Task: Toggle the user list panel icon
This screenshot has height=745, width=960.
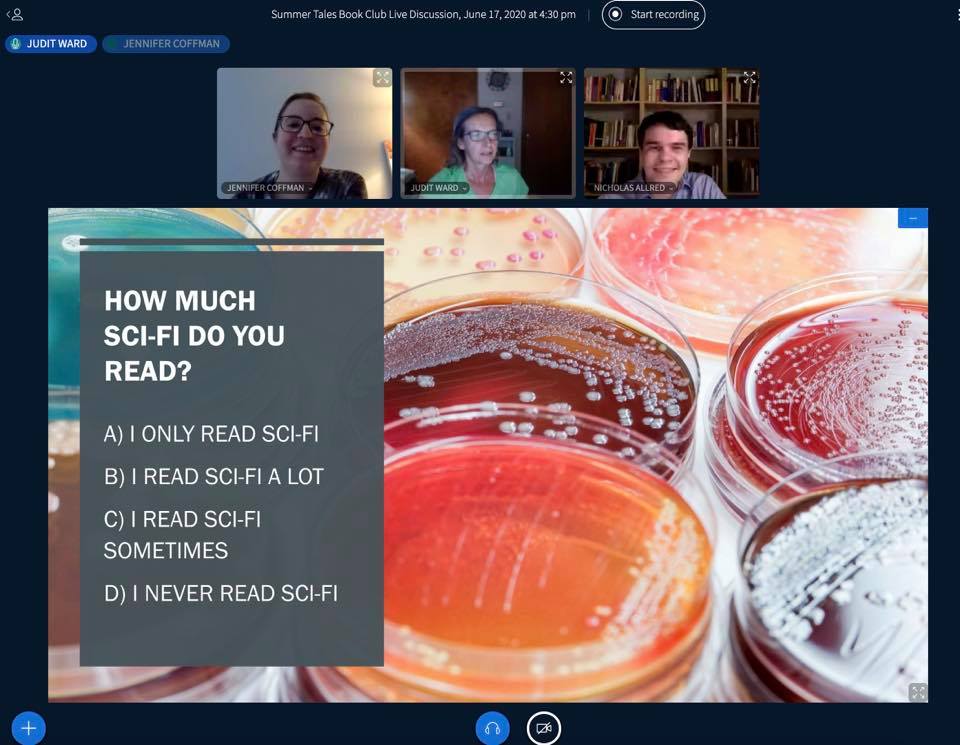Action: (x=15, y=14)
